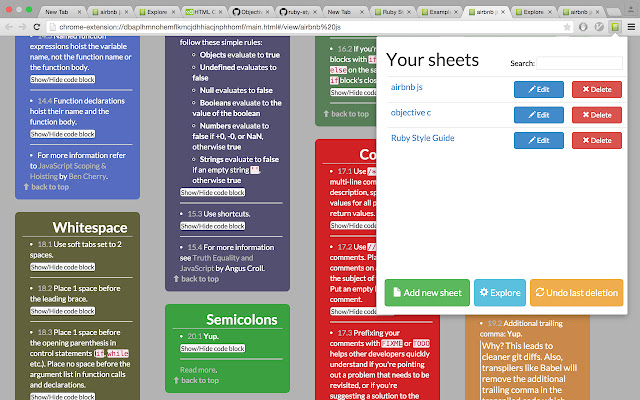The width and height of the screenshot is (640, 400).
Task: Delete the Ruby Style Guide sheet
Action: coord(597,140)
